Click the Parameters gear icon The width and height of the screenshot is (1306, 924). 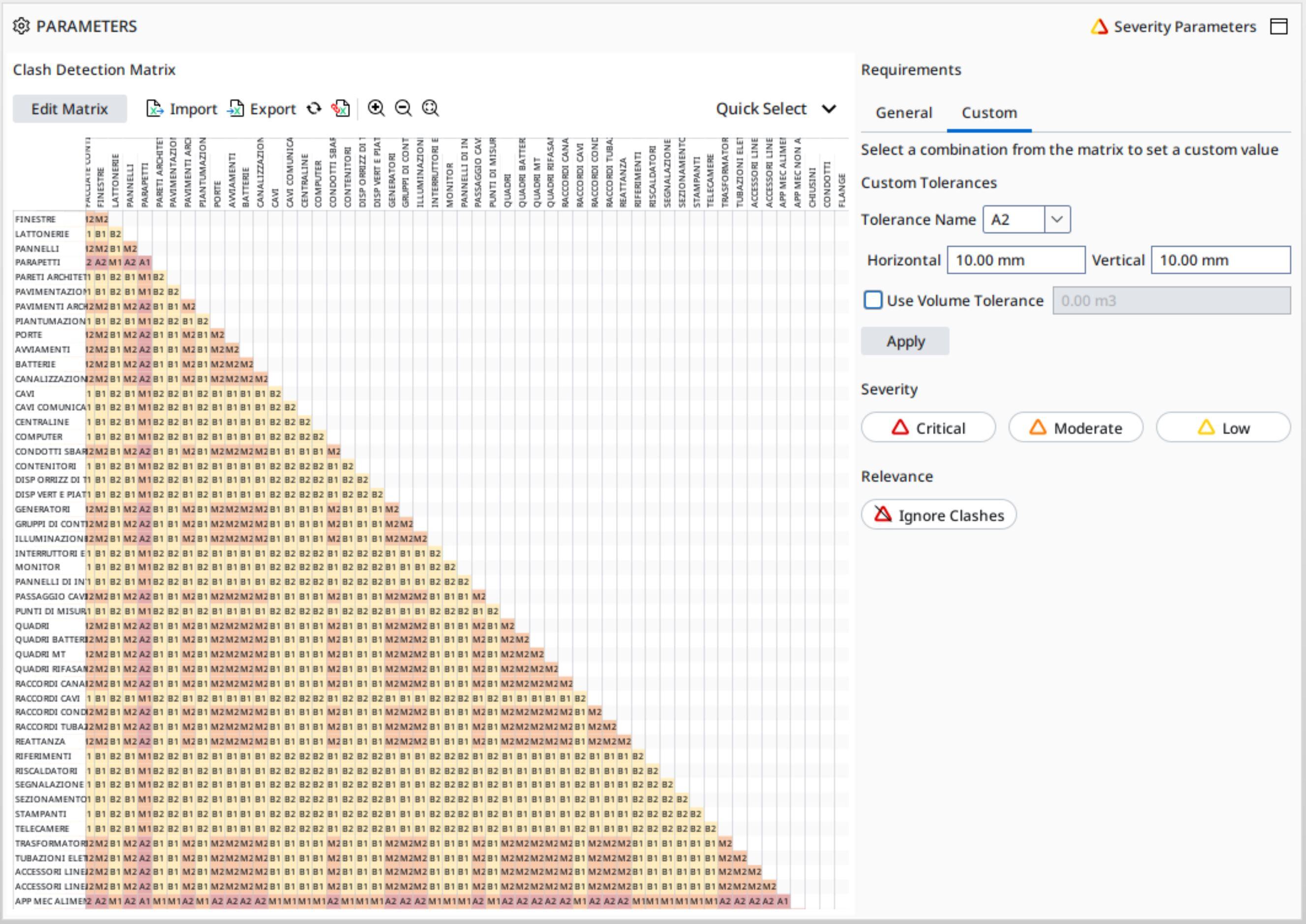[21, 26]
